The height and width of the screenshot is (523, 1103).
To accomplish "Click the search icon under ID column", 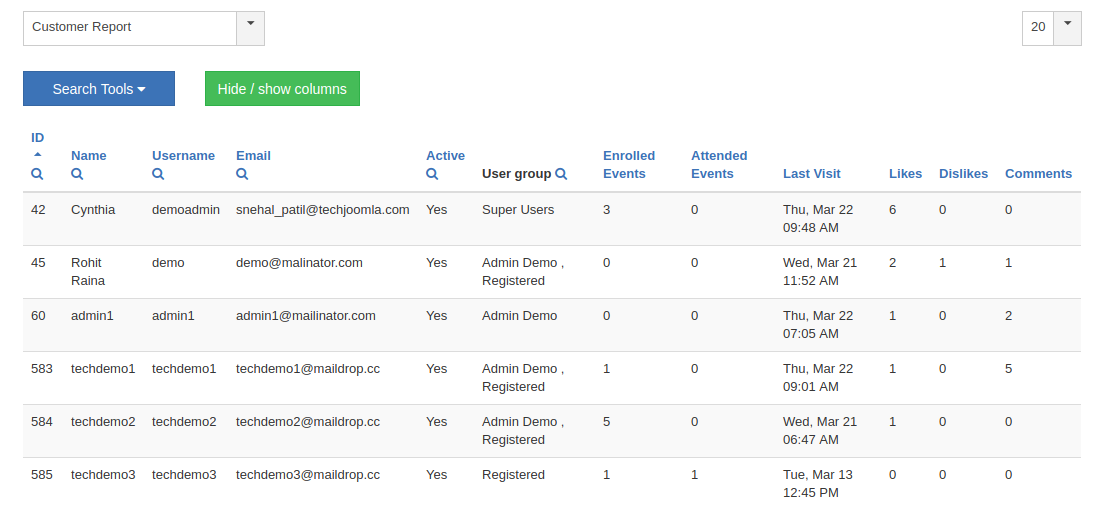I will click(x=37, y=174).
